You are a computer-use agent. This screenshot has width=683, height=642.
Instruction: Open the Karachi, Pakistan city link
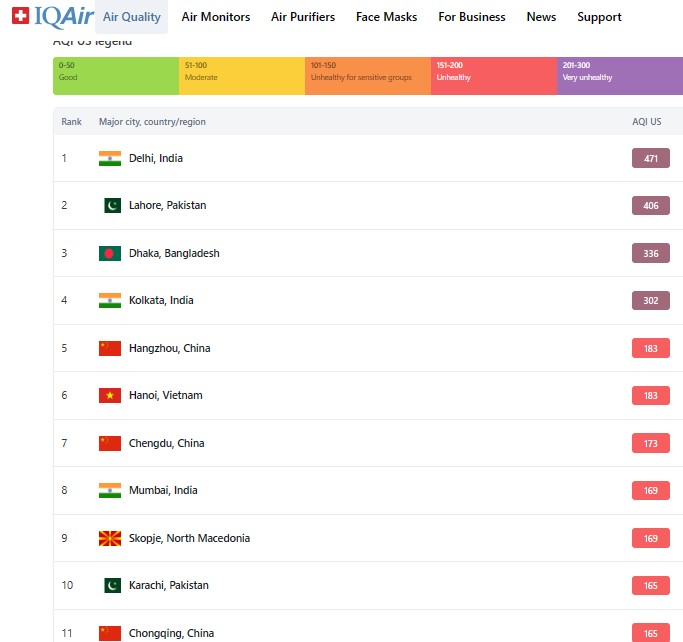point(169,585)
